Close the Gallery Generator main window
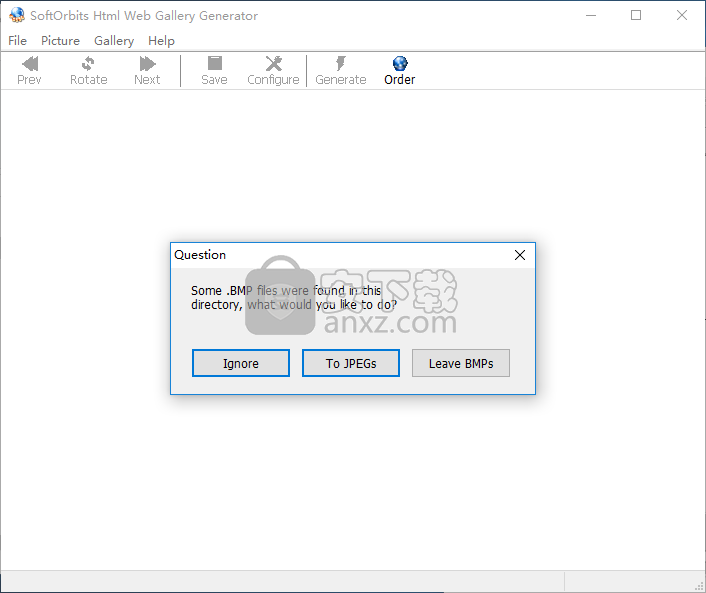Viewport: 706px width, 593px height. [682, 15]
